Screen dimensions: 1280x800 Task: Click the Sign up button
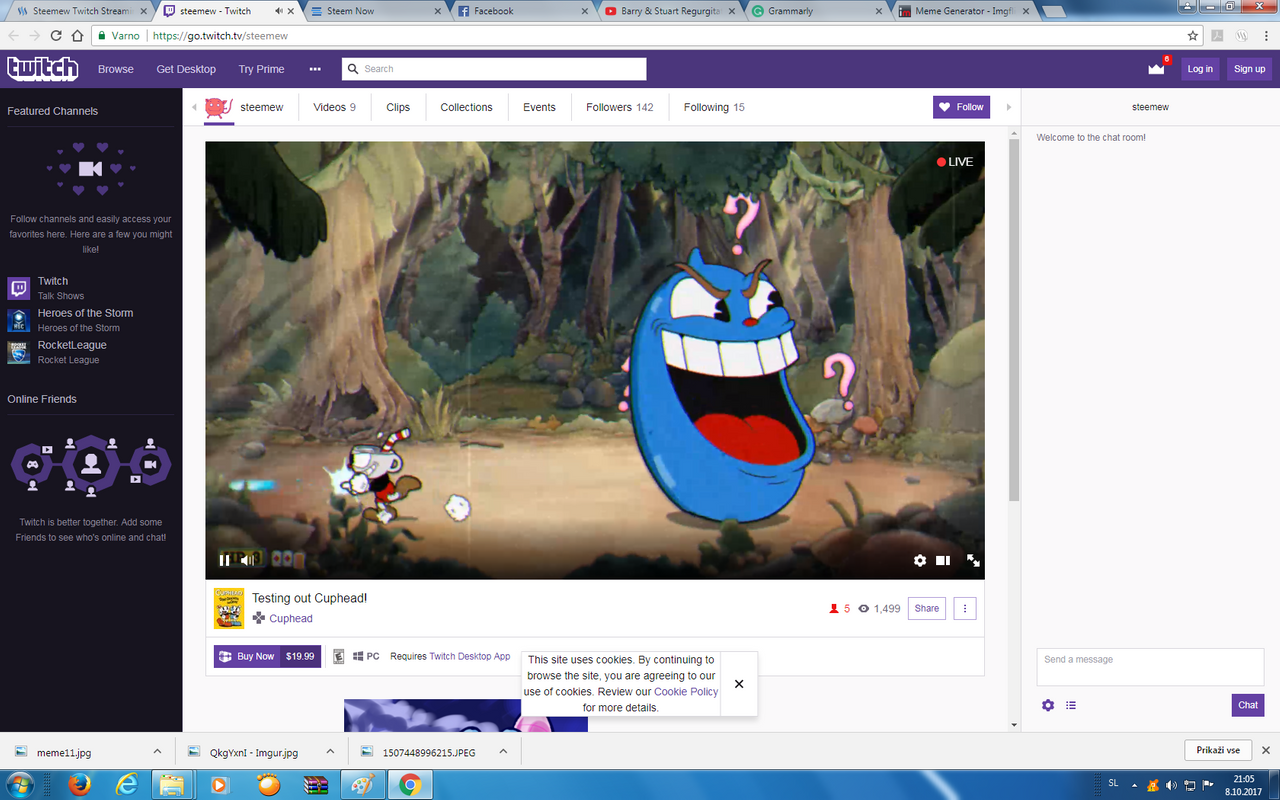point(1249,69)
